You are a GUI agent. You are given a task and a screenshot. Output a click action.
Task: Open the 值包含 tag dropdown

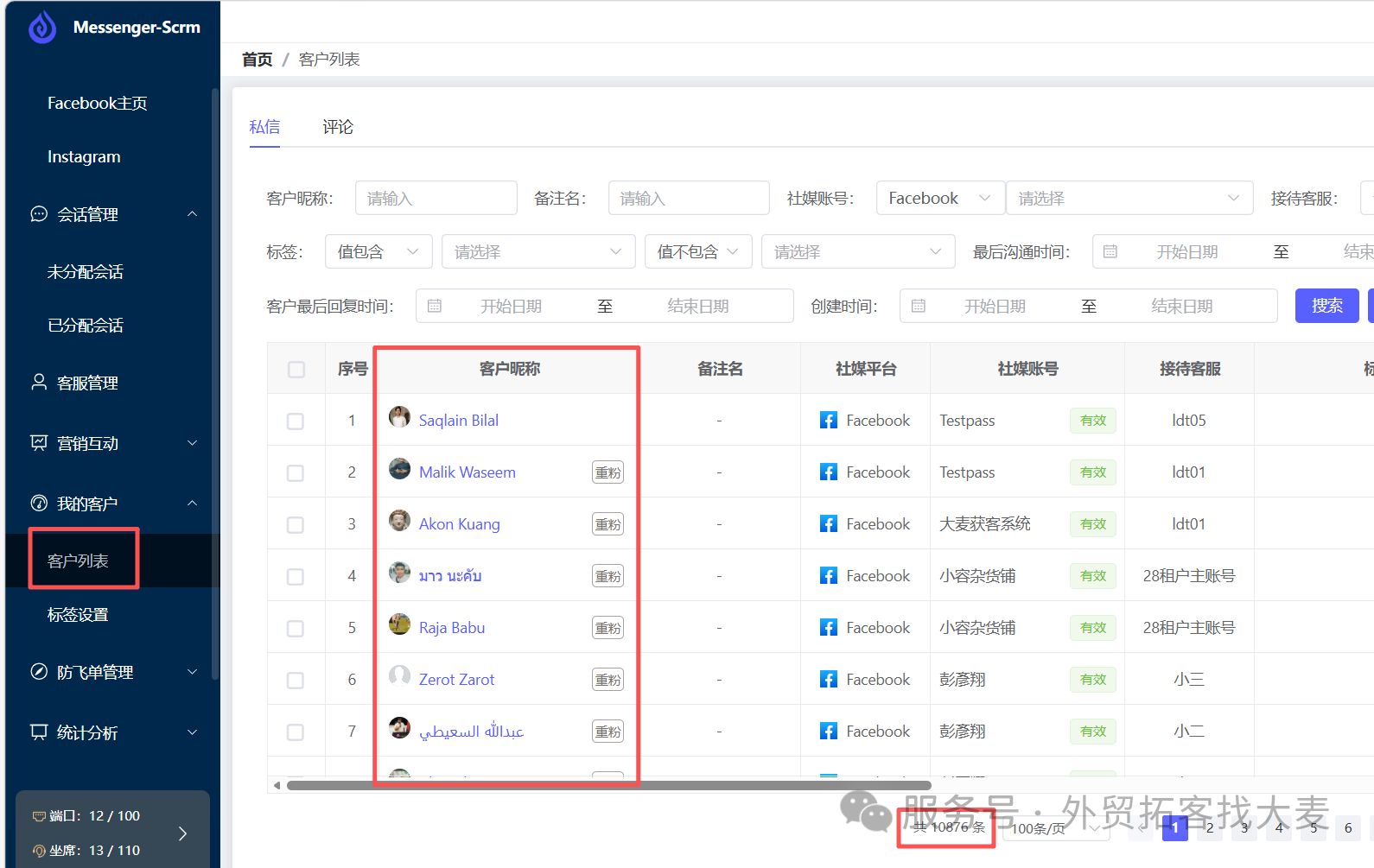[378, 251]
